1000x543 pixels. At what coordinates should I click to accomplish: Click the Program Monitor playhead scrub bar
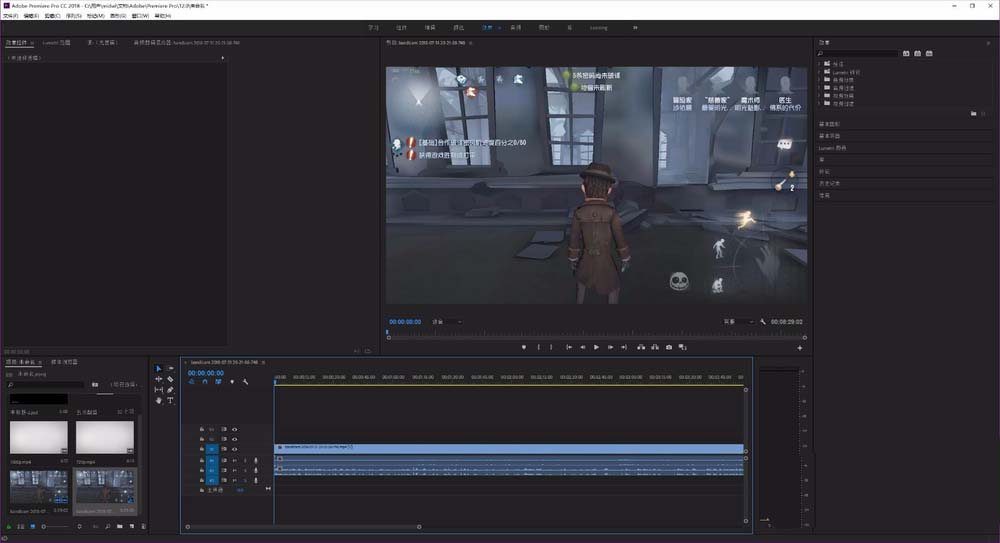coord(596,333)
